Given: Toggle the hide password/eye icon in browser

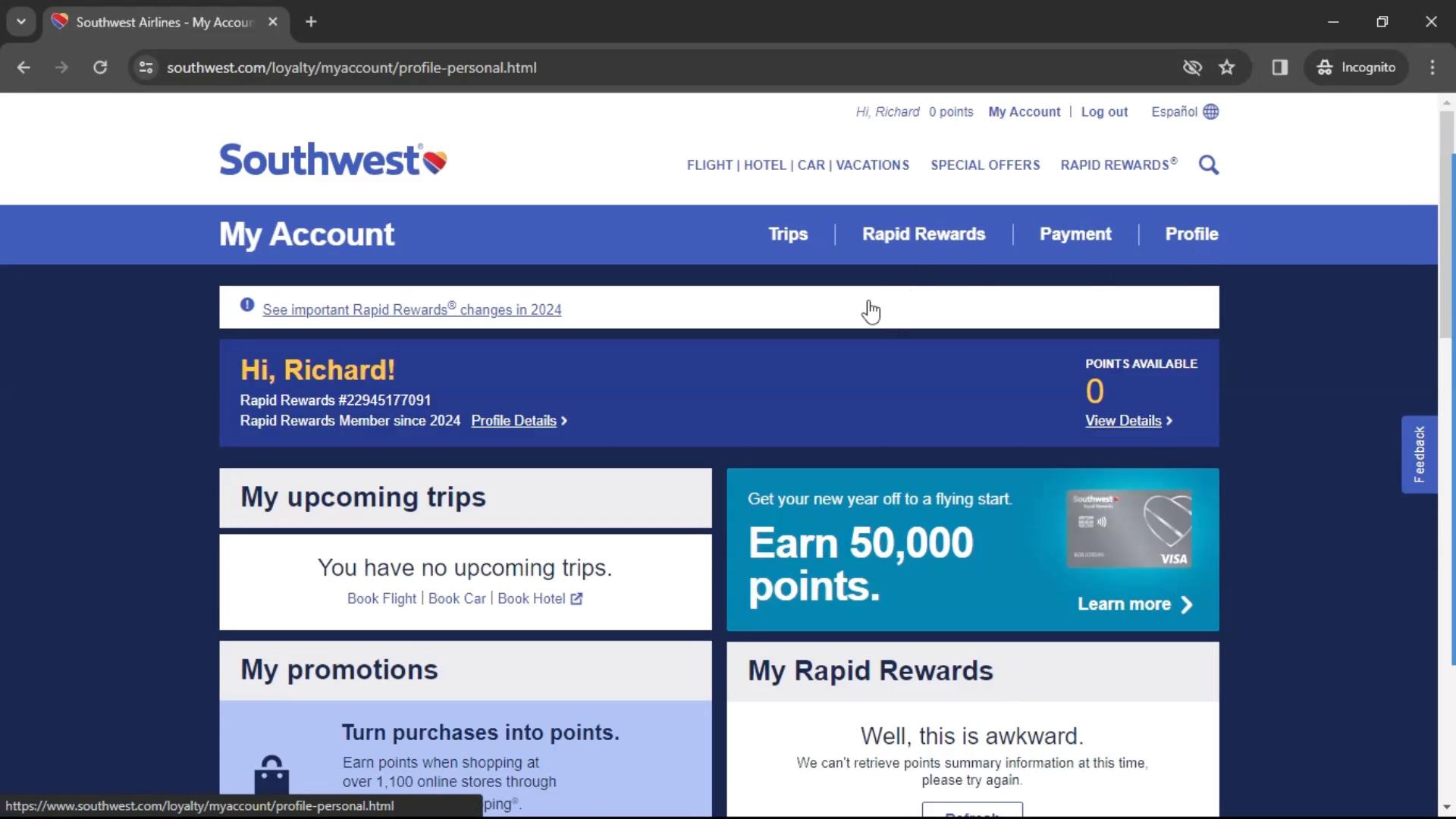Looking at the screenshot, I should point(1191,67).
